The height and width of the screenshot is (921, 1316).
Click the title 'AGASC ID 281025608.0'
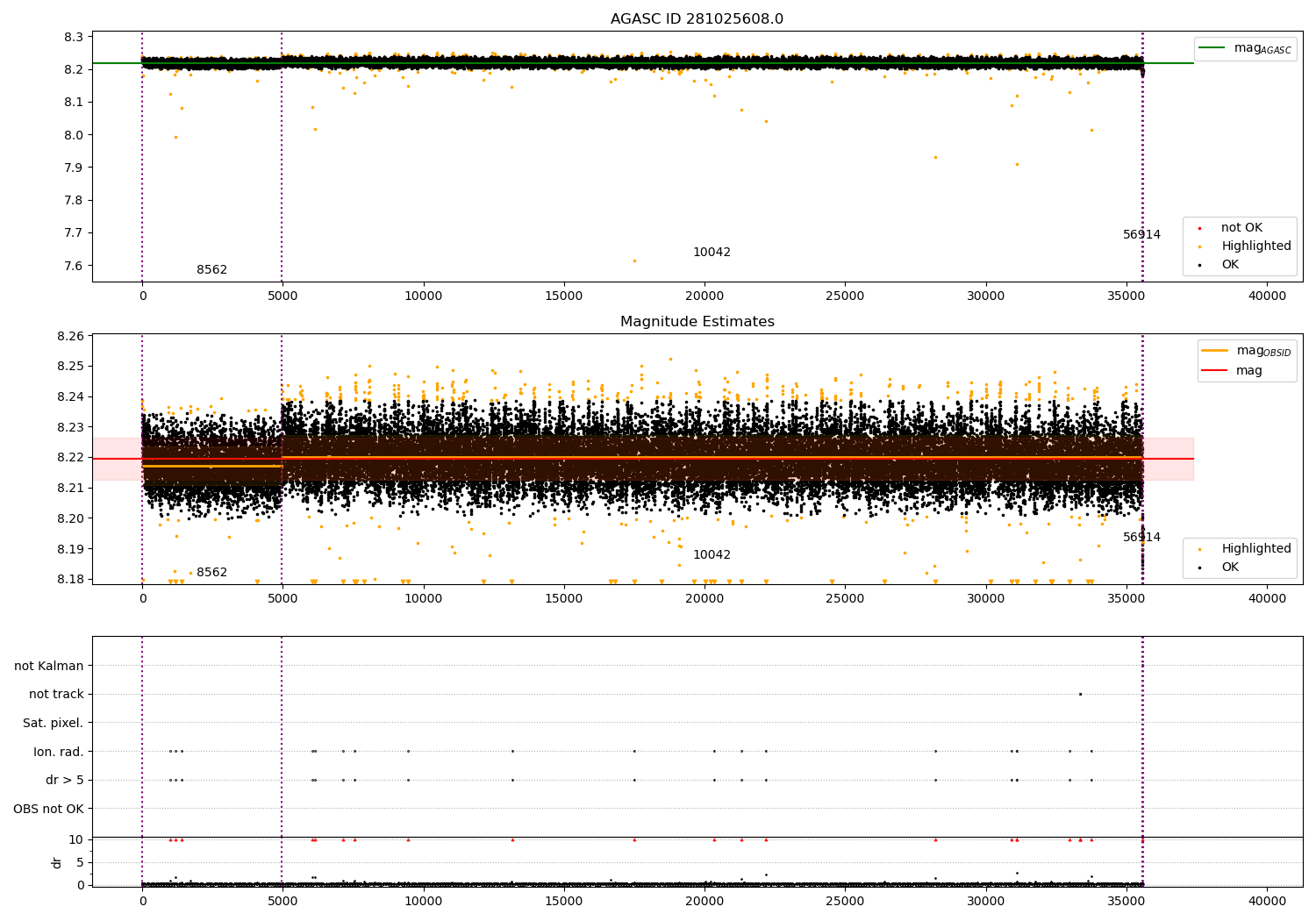[697, 19]
